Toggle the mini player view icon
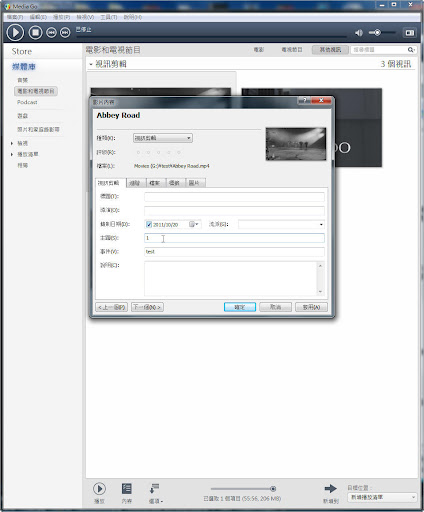 point(410,33)
